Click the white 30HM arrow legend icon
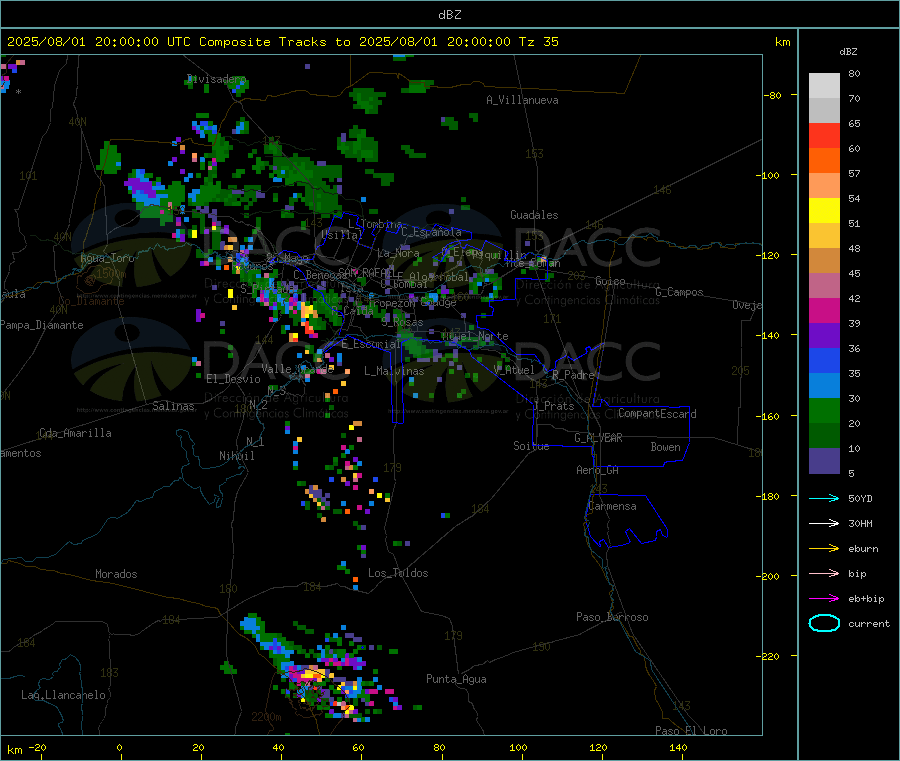 [x=824, y=523]
